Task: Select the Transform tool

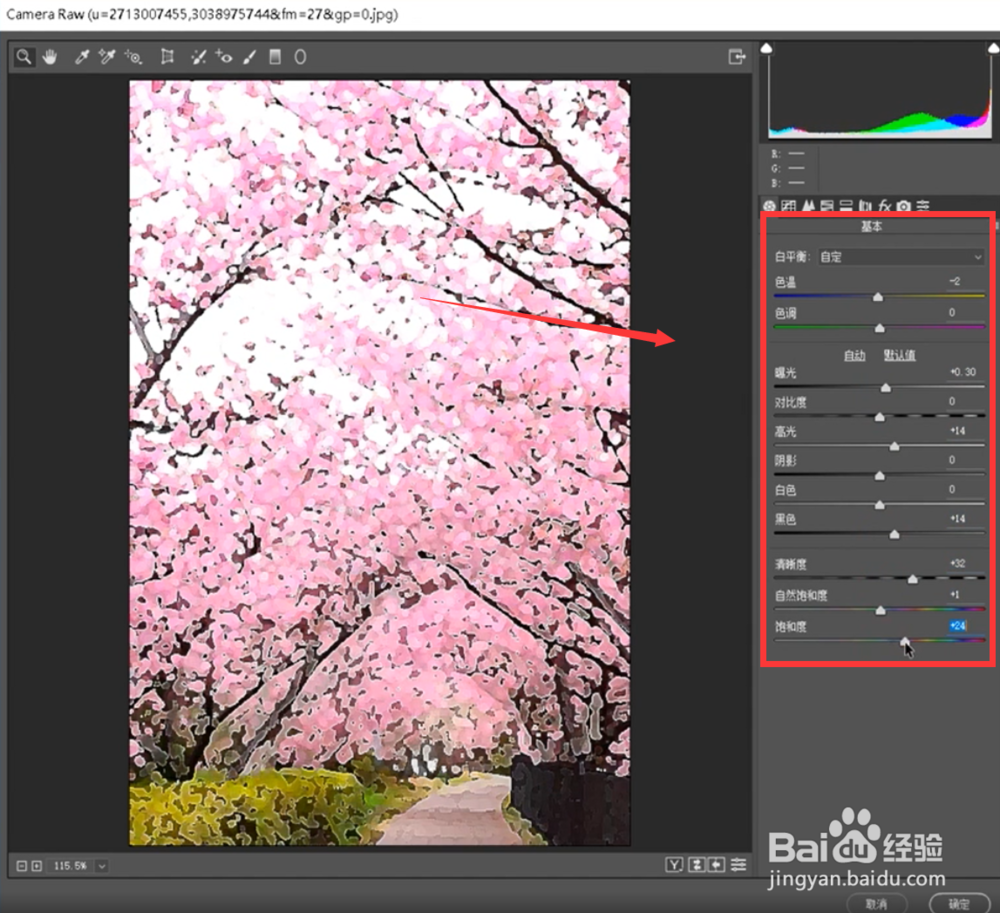Action: click(x=167, y=57)
